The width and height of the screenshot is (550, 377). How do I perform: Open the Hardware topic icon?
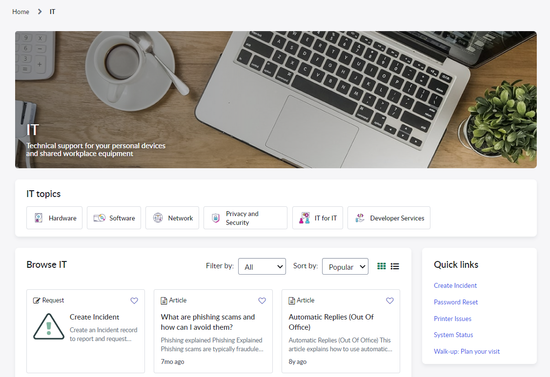[39, 218]
